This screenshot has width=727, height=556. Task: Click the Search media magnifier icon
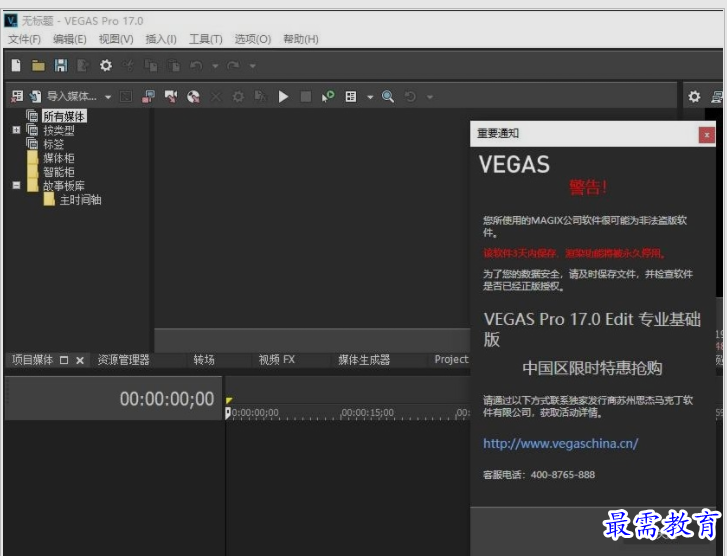click(x=388, y=96)
